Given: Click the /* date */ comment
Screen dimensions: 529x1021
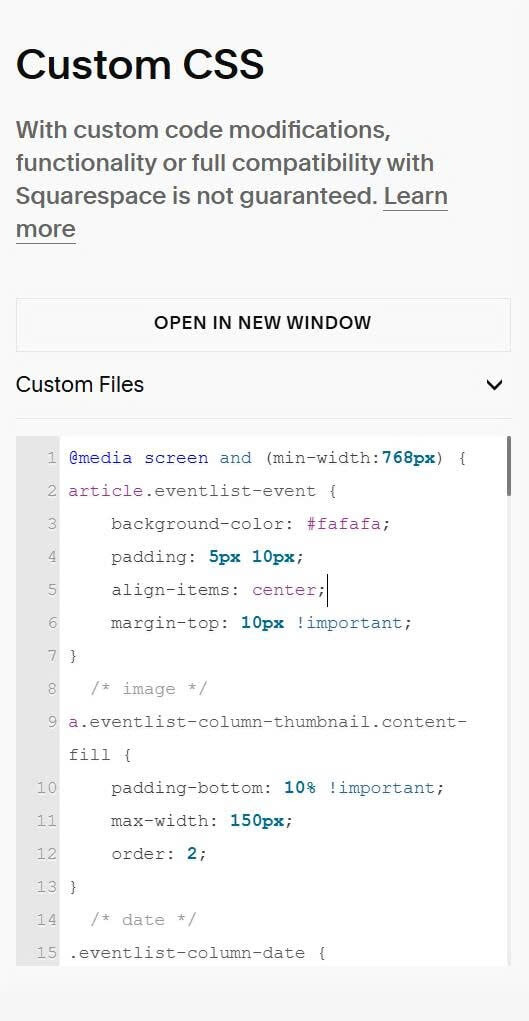Looking at the screenshot, I should [143, 920].
